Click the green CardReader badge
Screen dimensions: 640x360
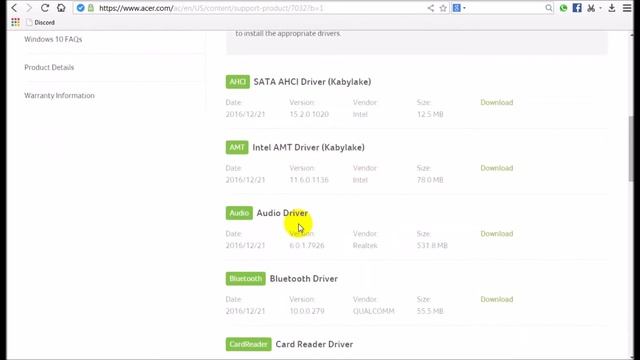(248, 344)
